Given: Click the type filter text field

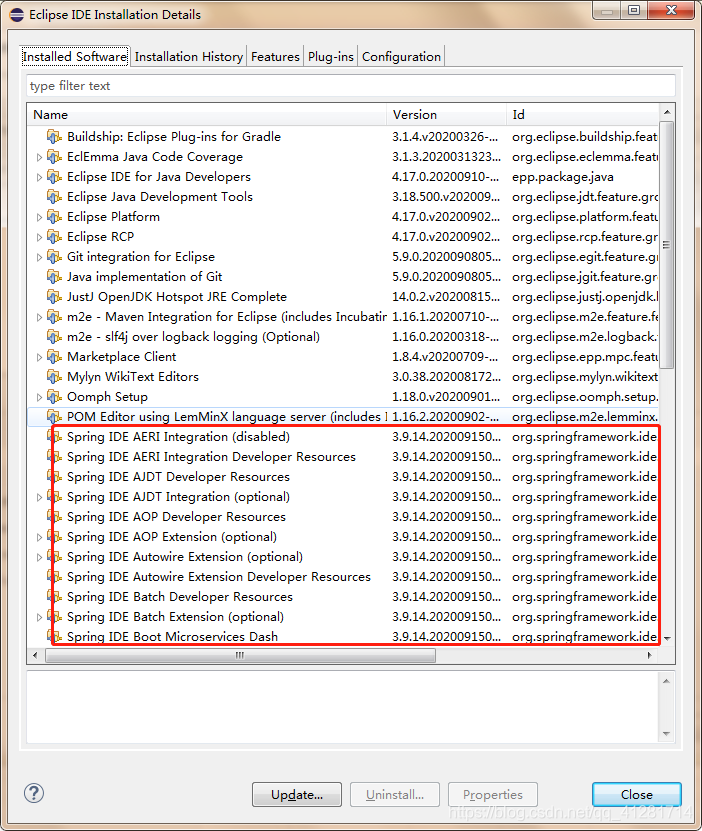Looking at the screenshot, I should [x=351, y=86].
